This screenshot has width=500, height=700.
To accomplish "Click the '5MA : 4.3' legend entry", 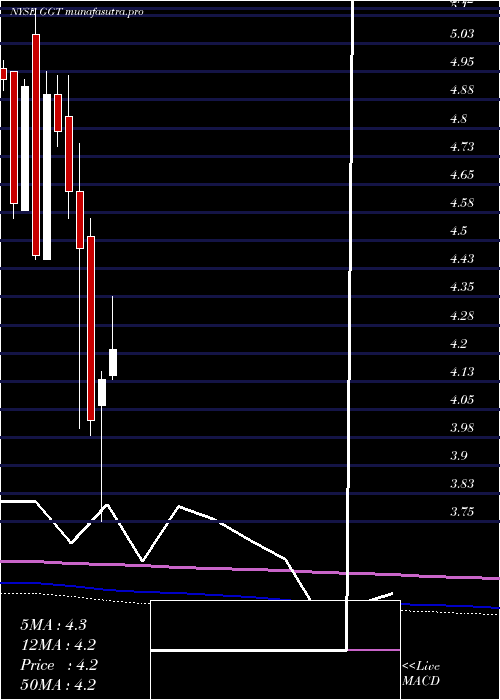I will tap(53, 625).
